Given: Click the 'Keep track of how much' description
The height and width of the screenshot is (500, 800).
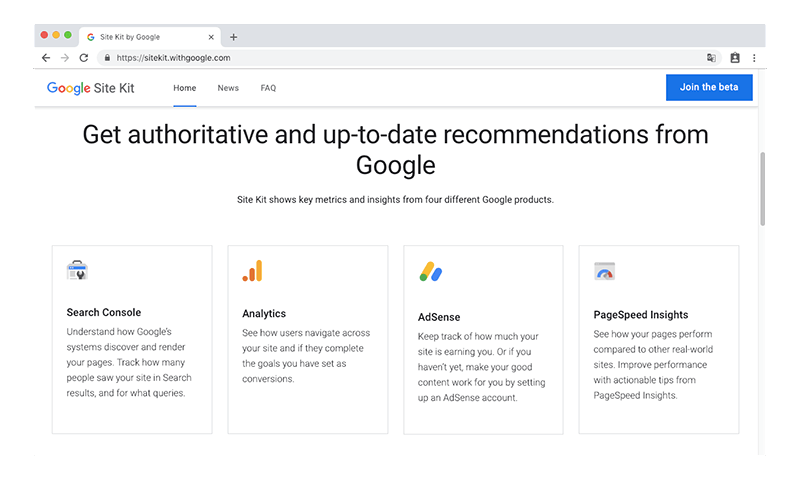Looking at the screenshot, I should click(x=482, y=367).
